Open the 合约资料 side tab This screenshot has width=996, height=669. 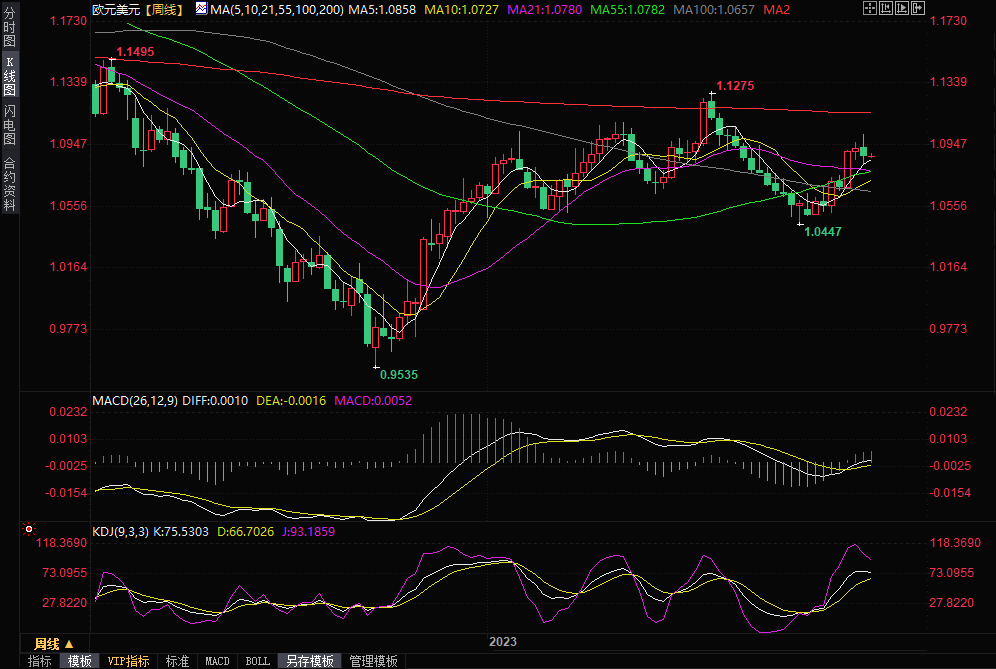click(x=9, y=183)
